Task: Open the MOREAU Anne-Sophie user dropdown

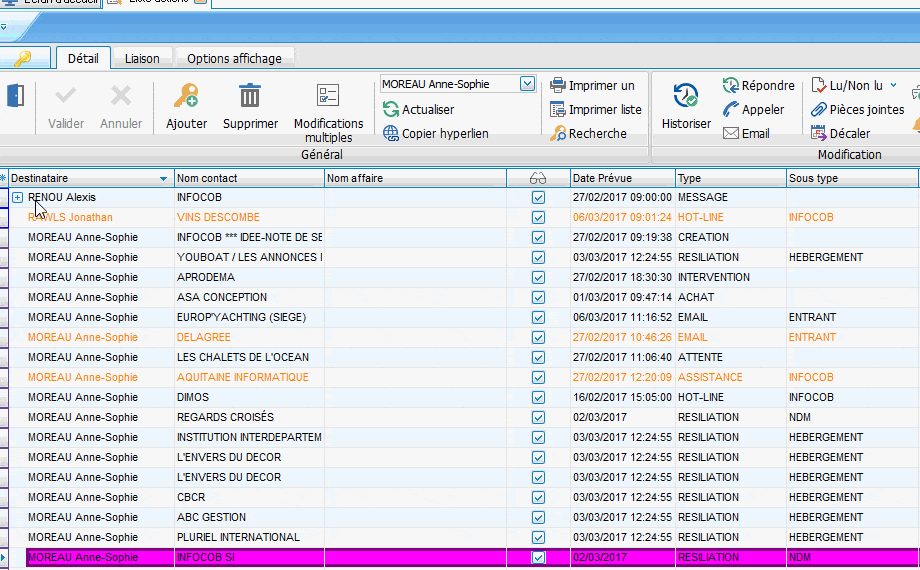Action: coord(527,85)
